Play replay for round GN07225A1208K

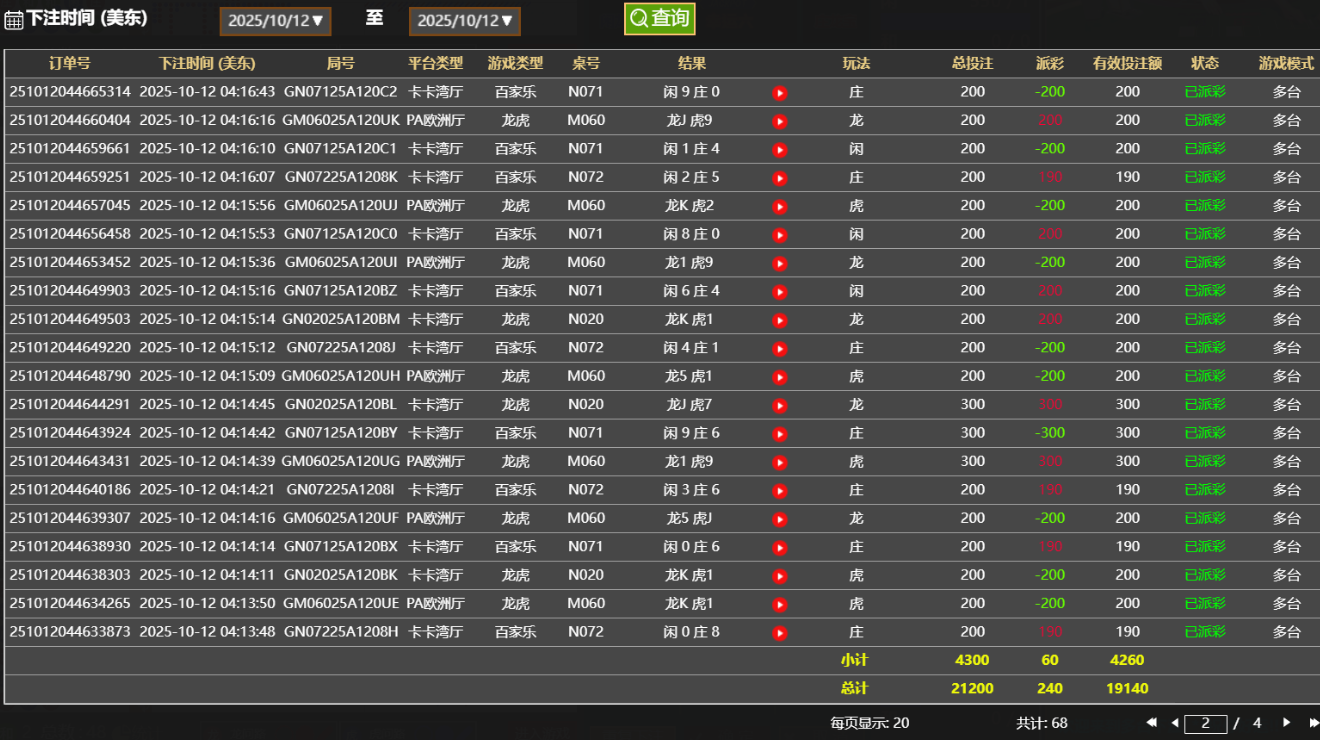coord(780,178)
